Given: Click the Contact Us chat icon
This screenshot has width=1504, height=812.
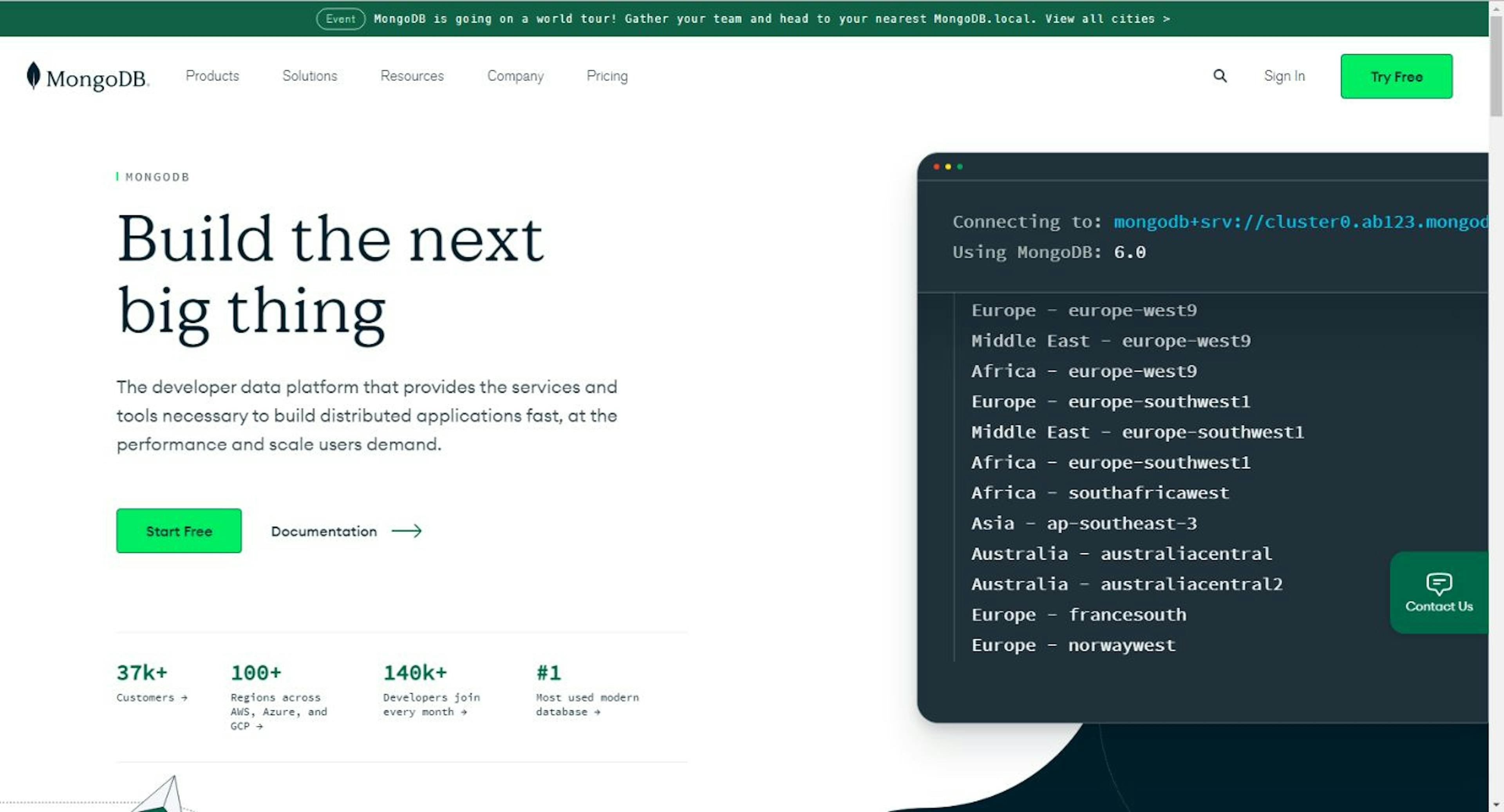Looking at the screenshot, I should (1439, 583).
